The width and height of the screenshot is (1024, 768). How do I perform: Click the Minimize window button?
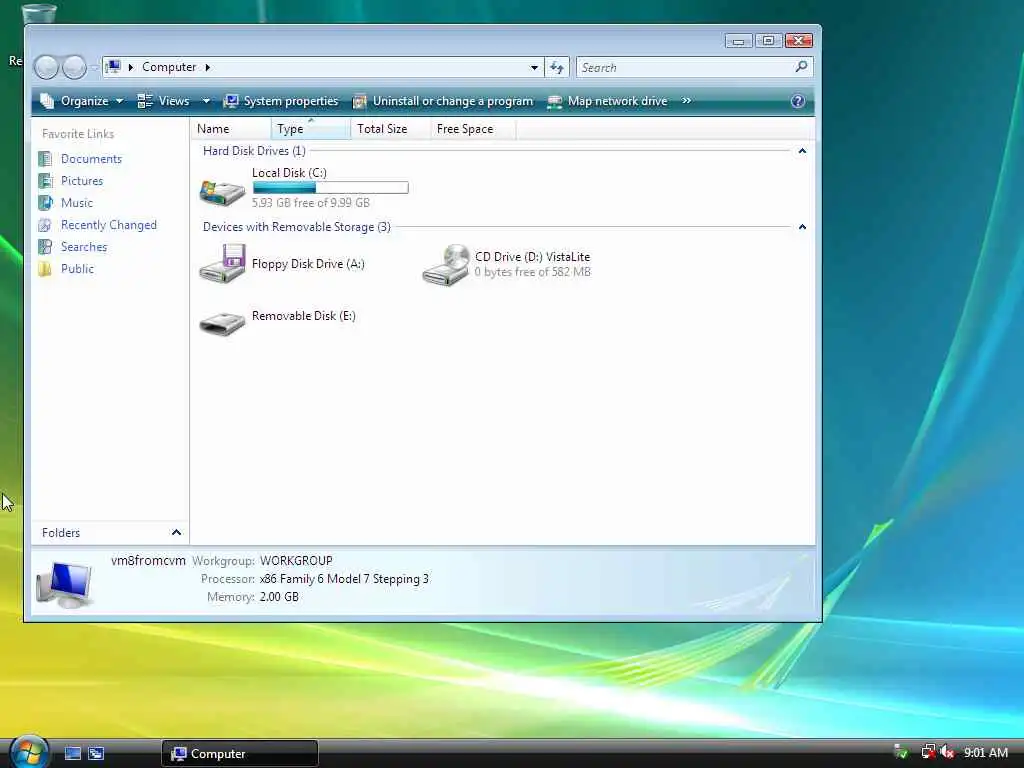(739, 40)
